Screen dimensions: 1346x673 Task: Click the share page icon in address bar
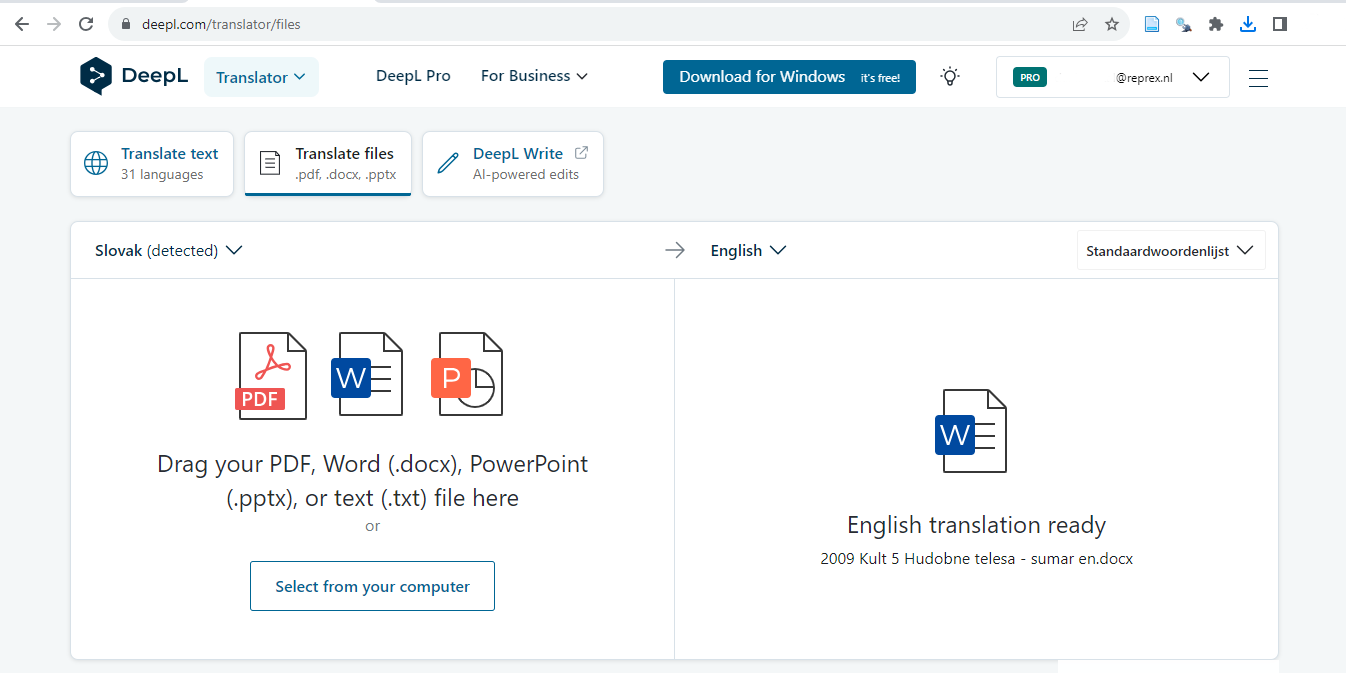tap(1080, 24)
